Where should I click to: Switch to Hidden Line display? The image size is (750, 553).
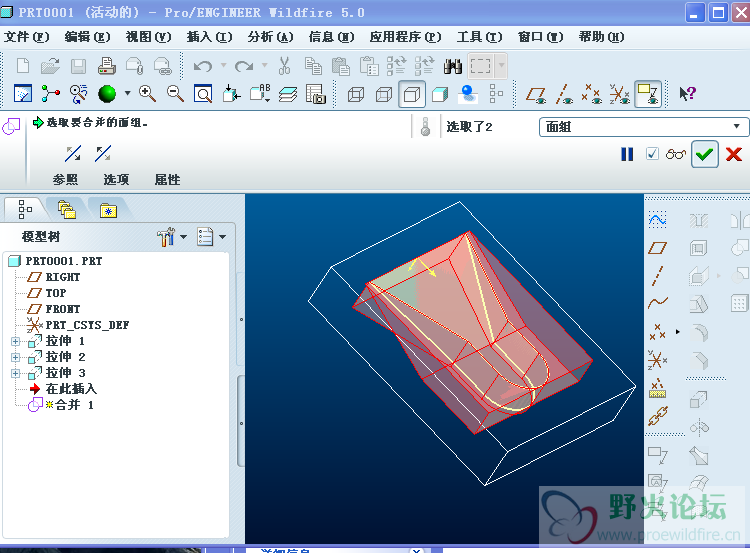pyautogui.click(x=384, y=94)
